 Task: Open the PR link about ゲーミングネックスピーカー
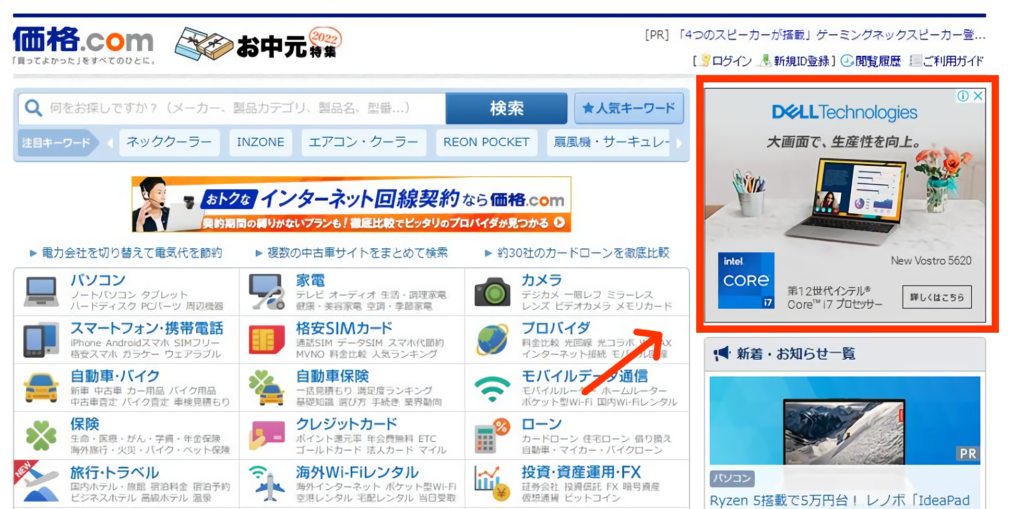tap(831, 35)
